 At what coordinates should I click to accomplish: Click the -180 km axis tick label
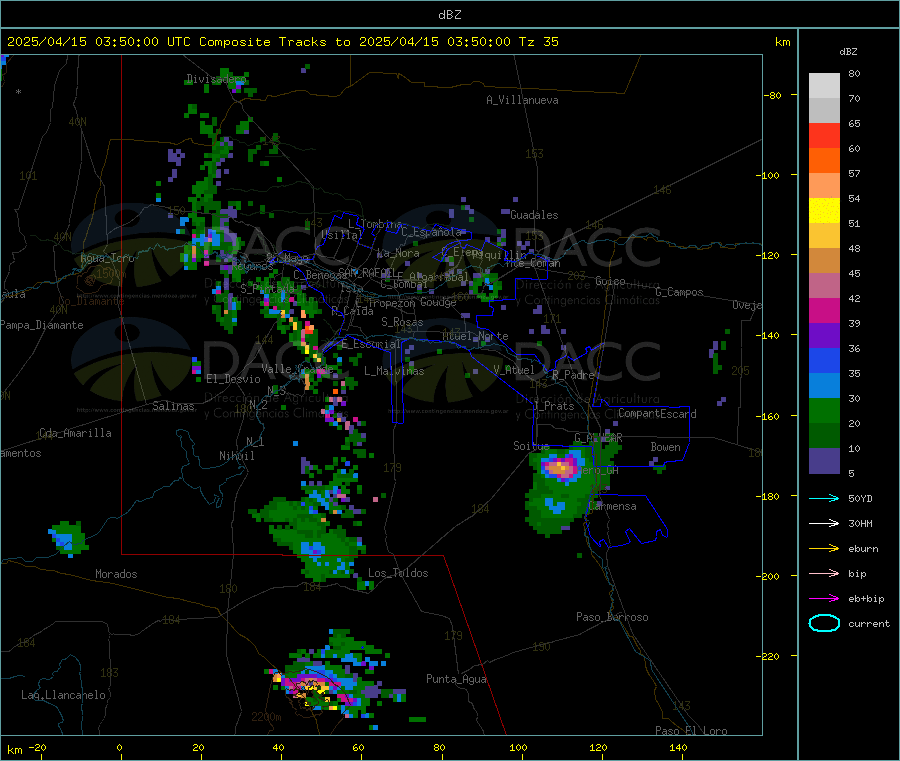(x=770, y=496)
